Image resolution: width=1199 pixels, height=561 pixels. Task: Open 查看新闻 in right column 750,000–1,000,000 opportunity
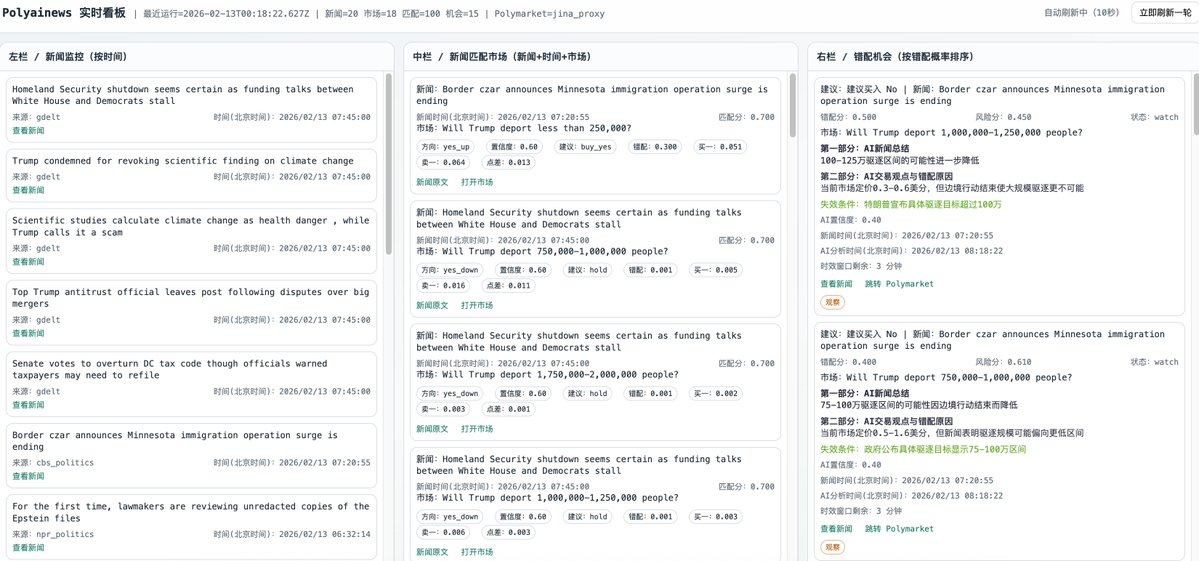coord(837,528)
